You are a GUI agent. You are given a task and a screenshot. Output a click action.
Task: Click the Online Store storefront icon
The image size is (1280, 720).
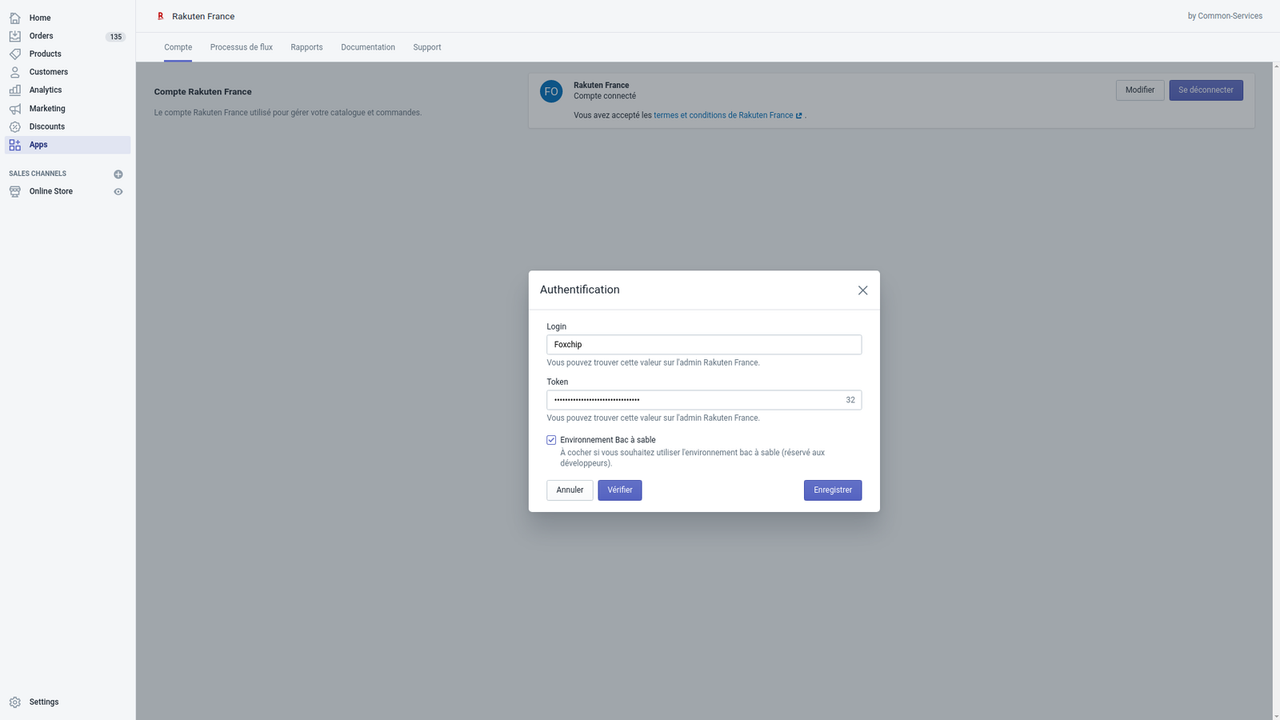point(15,191)
